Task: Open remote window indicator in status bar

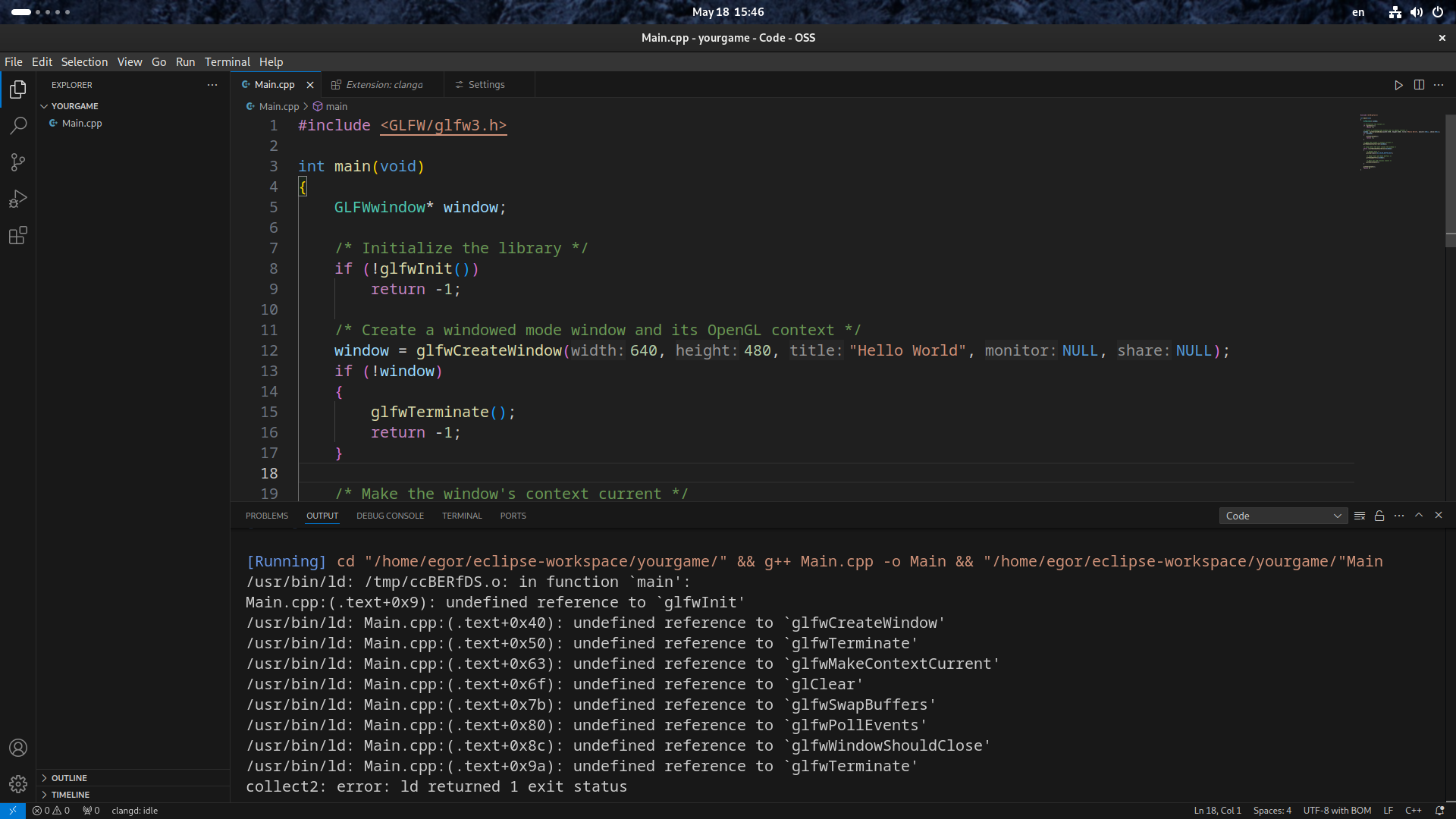Action: pyautogui.click(x=13, y=811)
